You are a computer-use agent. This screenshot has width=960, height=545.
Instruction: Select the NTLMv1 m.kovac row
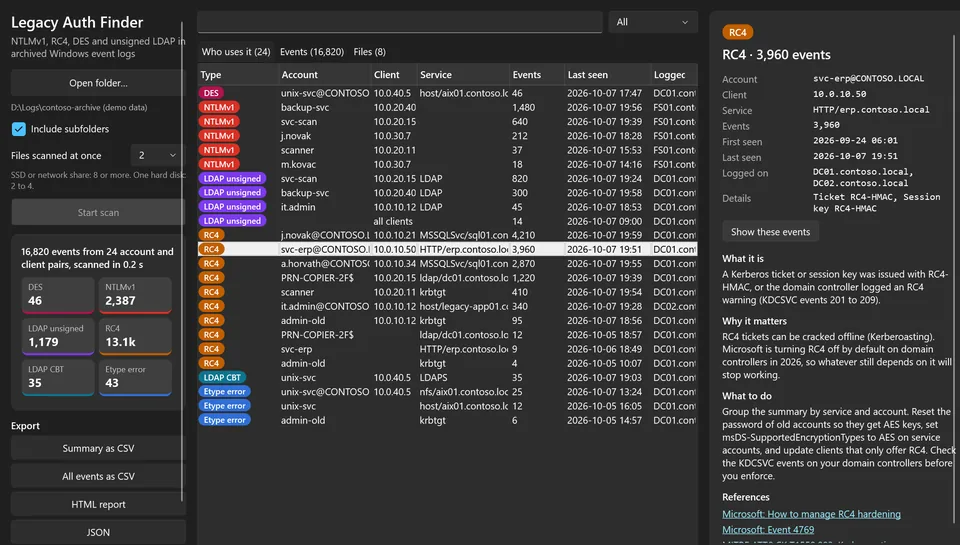tap(448, 164)
